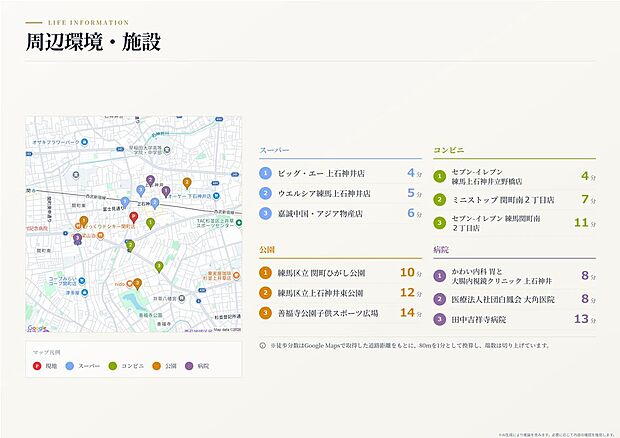Click the 公園 section heading
This screenshot has height=438, width=620.
(x=267, y=250)
